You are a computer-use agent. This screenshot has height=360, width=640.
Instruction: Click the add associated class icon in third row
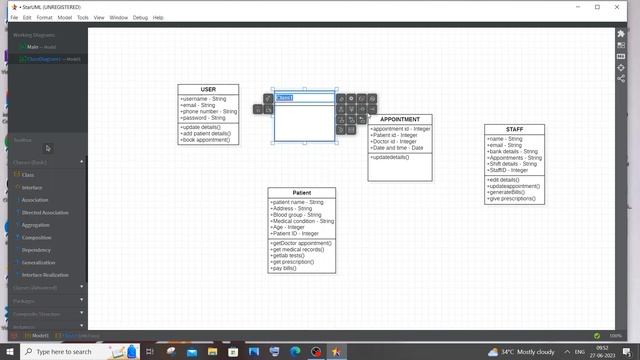click(x=341, y=120)
